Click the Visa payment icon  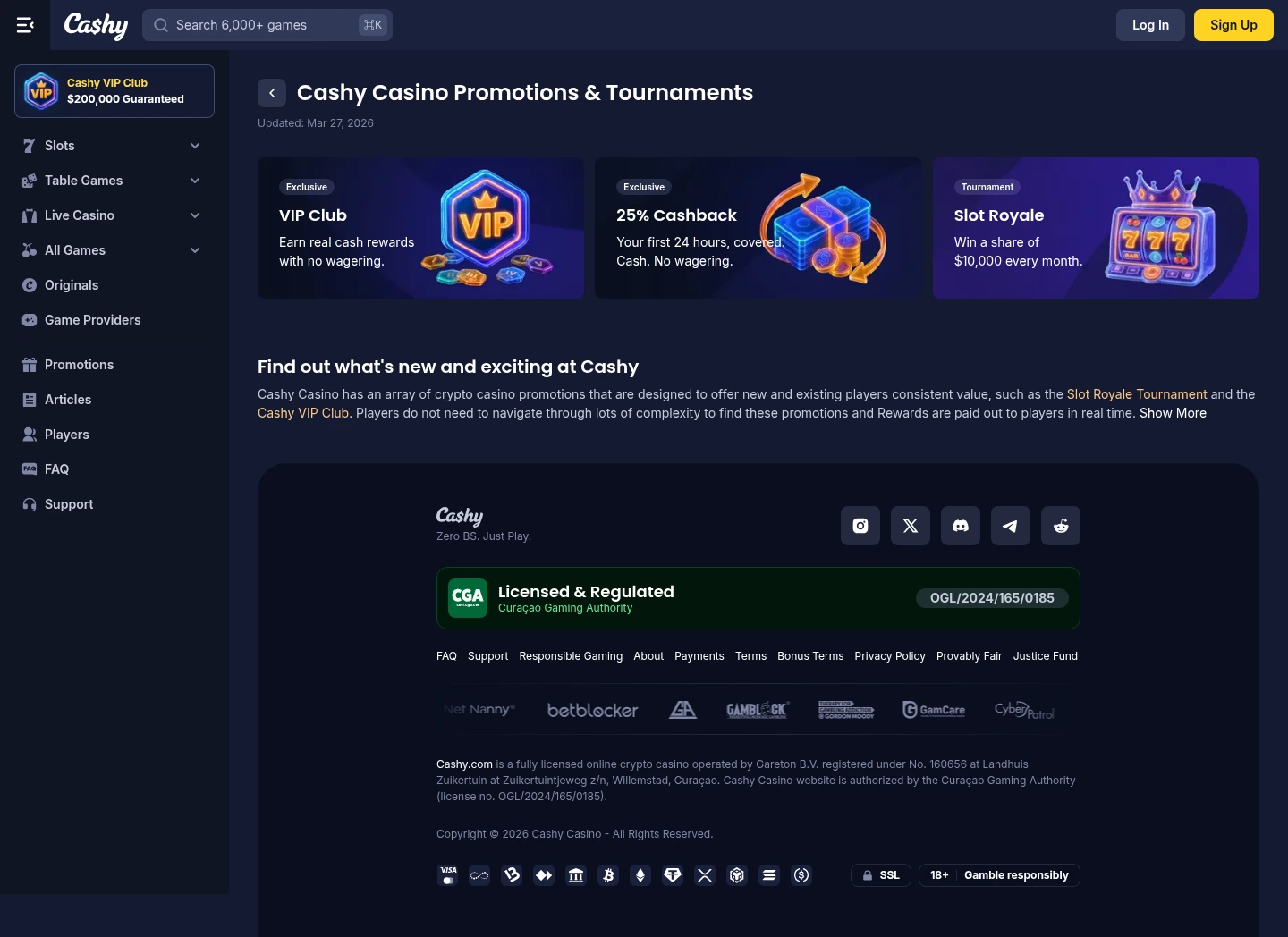[448, 875]
